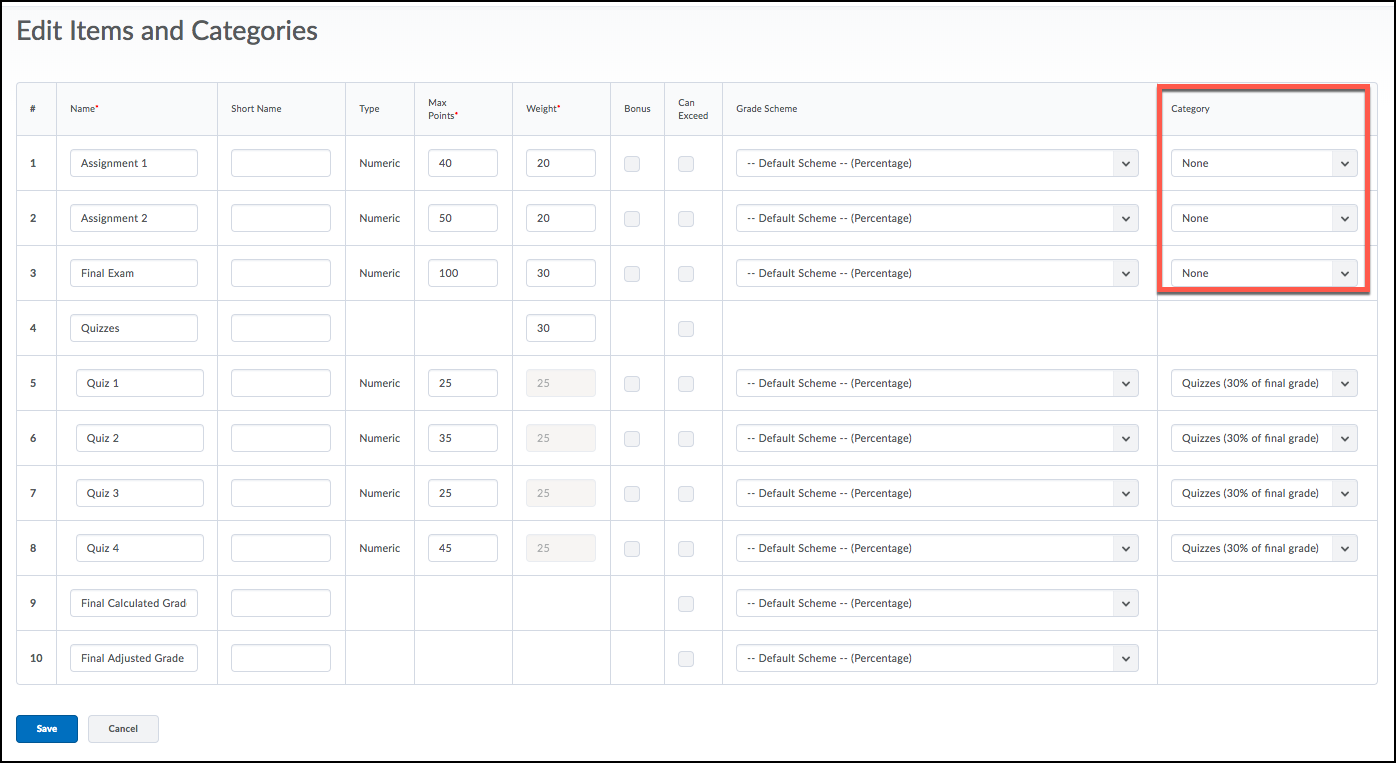The height and width of the screenshot is (763, 1396).
Task: Click Short Name field for Quiz 2
Action: pyautogui.click(x=281, y=438)
